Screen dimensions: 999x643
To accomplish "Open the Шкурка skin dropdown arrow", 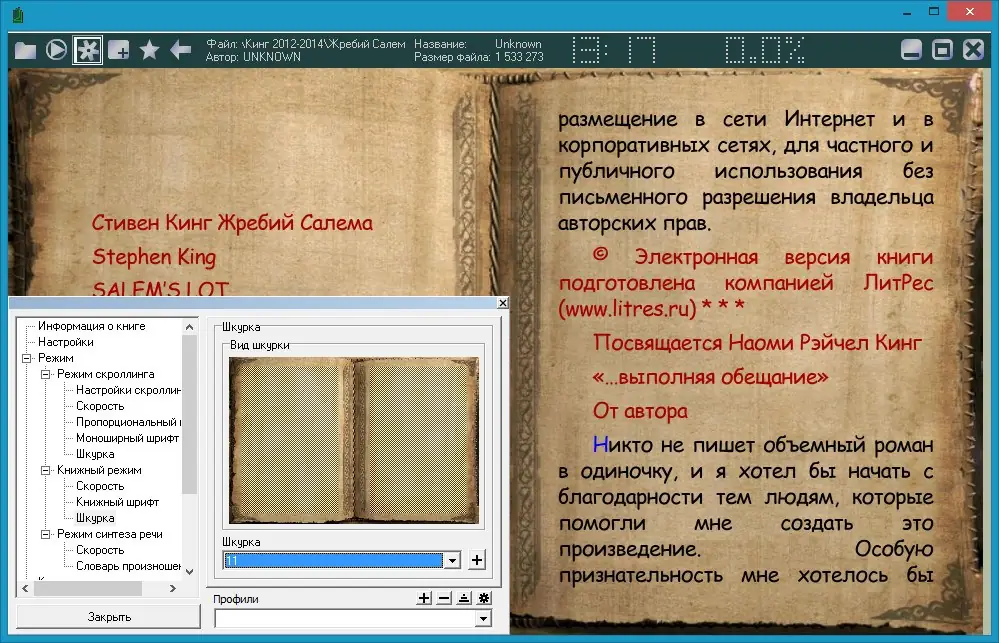I will 452,561.
